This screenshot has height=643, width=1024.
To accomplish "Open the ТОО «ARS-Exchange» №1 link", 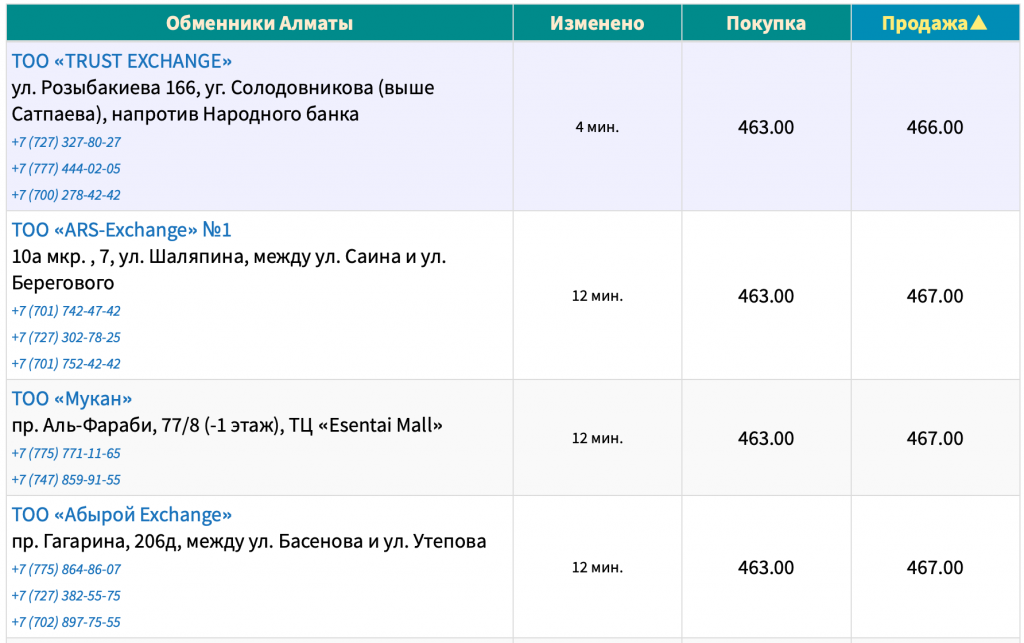I will [121, 230].
